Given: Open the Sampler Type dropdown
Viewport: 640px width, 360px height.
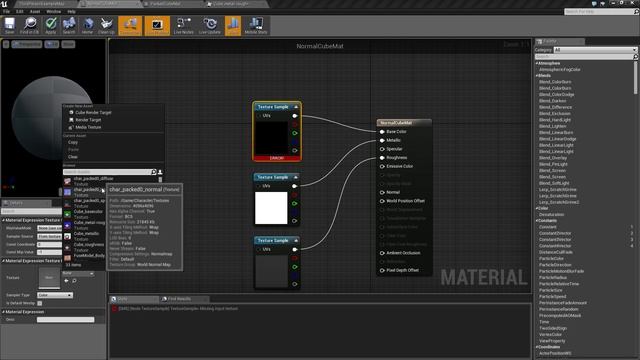Looking at the screenshot, I should (55, 295).
